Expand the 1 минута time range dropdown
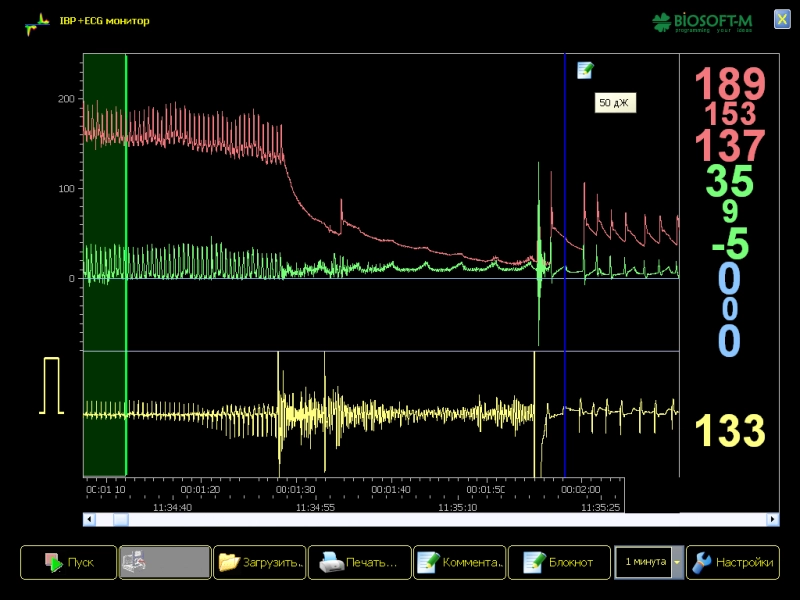This screenshot has width=800, height=600. pos(677,562)
